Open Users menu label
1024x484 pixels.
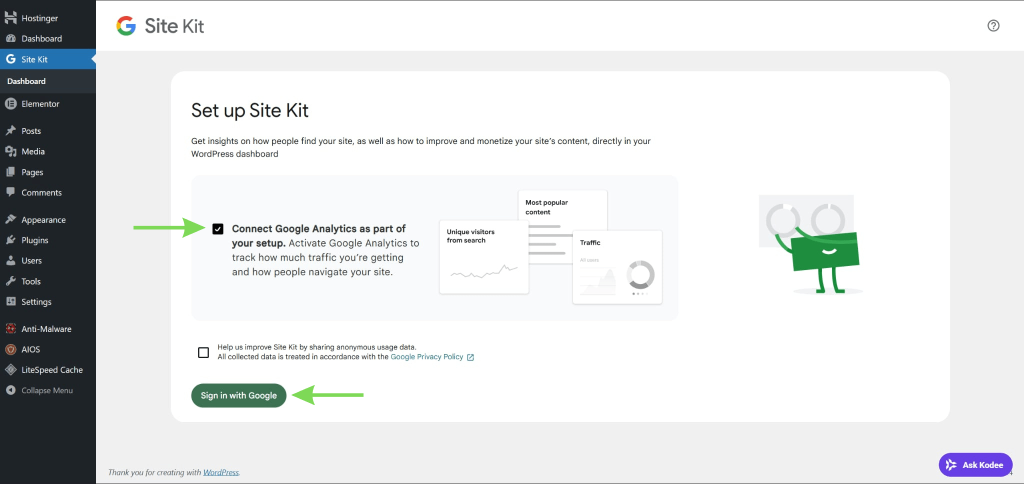click(x=31, y=261)
